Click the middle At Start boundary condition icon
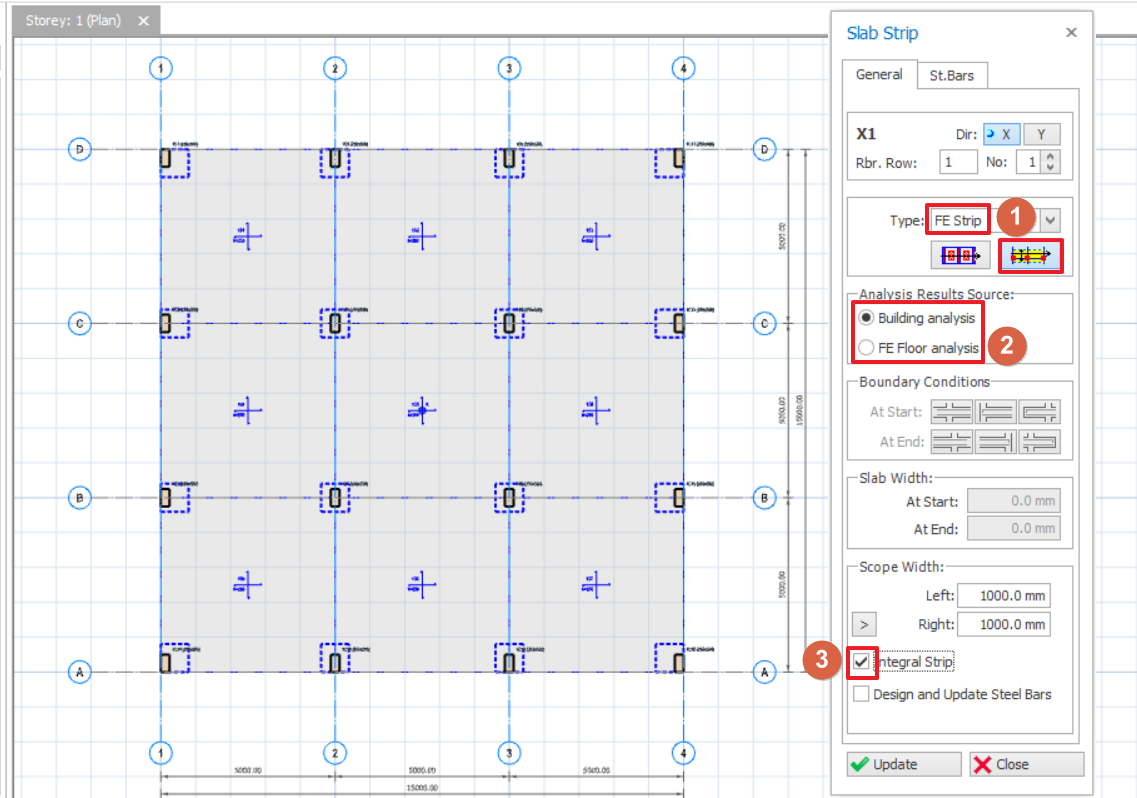Image resolution: width=1137 pixels, height=798 pixels. pos(995,412)
